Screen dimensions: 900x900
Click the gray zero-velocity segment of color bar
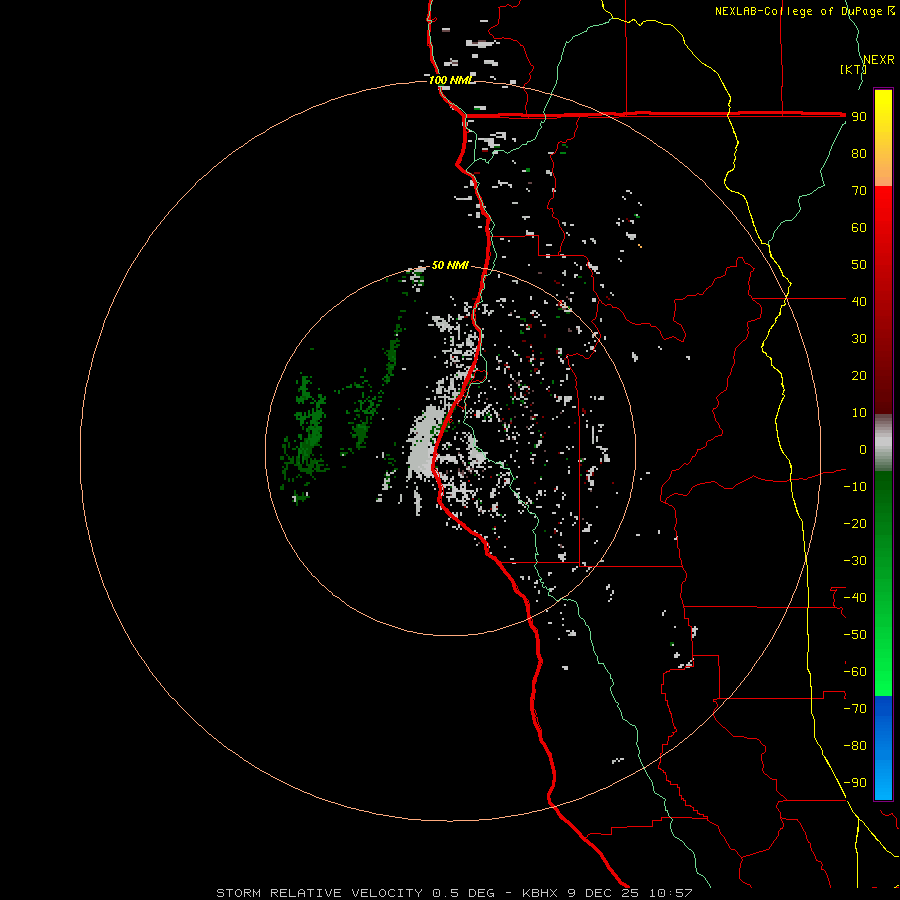(883, 442)
